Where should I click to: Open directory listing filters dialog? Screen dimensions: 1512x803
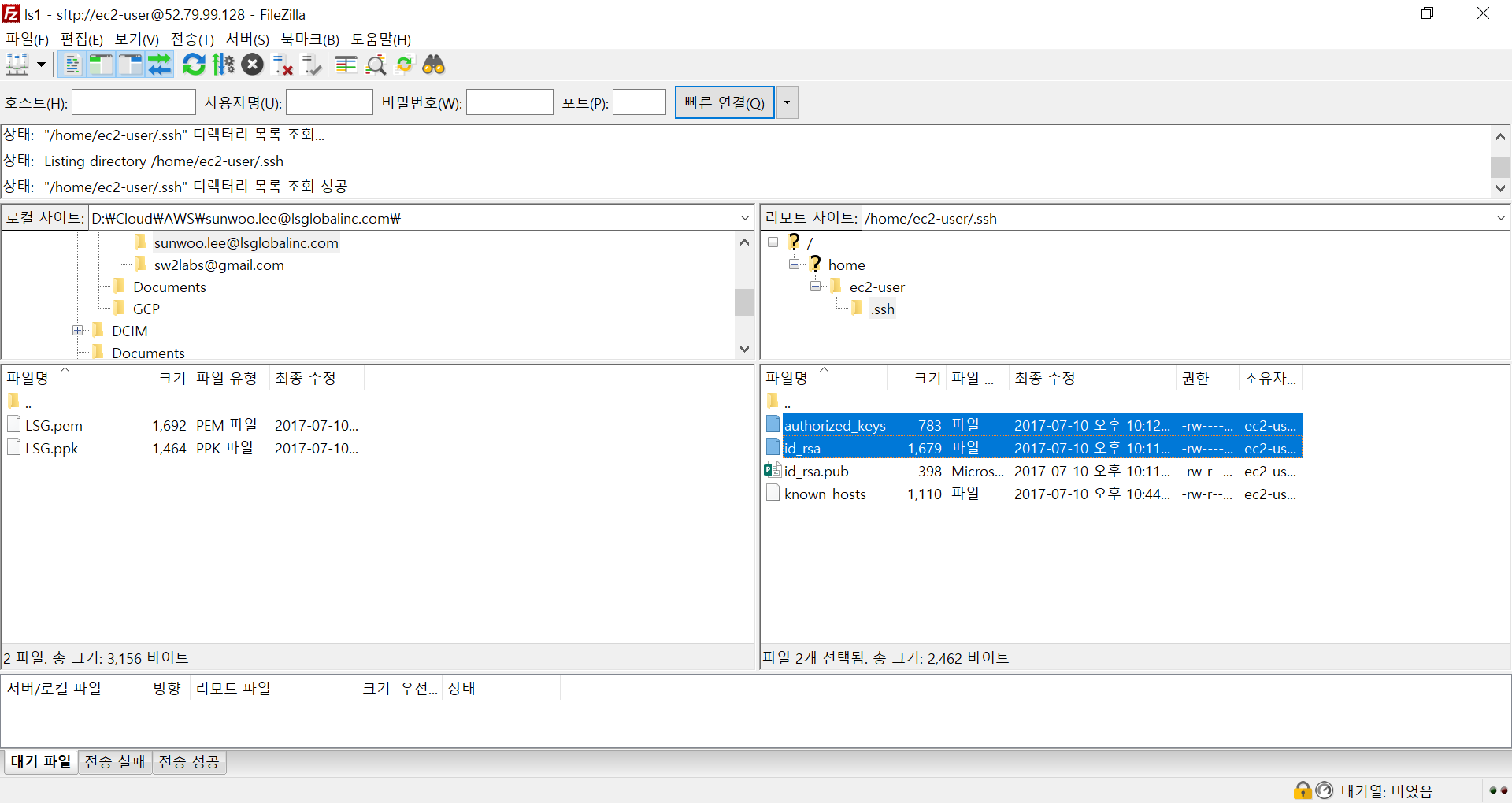[x=346, y=65]
